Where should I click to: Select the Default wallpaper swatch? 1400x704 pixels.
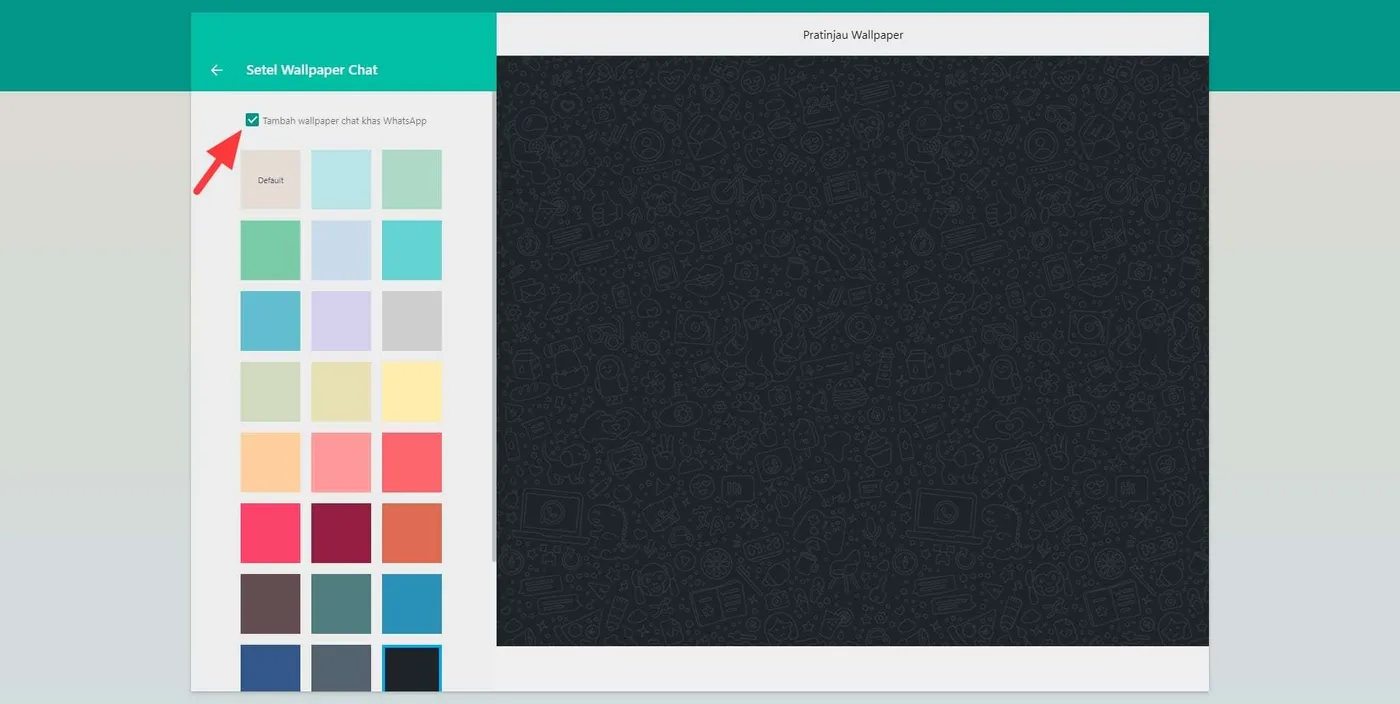click(270, 180)
